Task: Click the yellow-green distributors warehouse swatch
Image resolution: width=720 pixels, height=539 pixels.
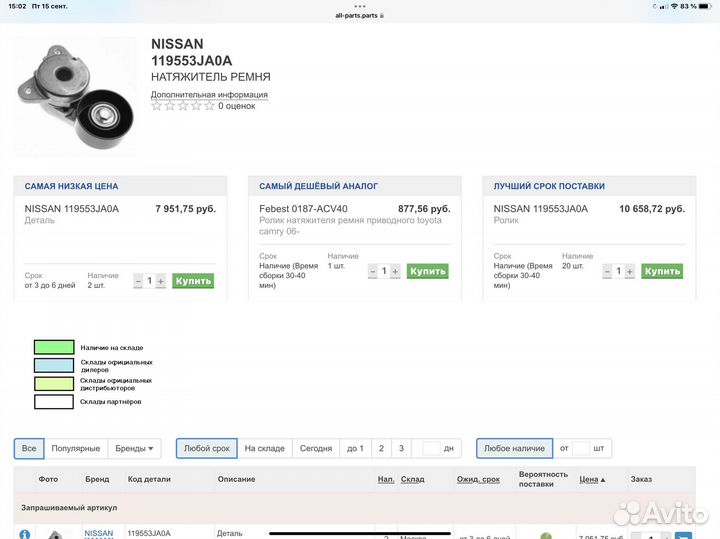Action: [x=54, y=383]
